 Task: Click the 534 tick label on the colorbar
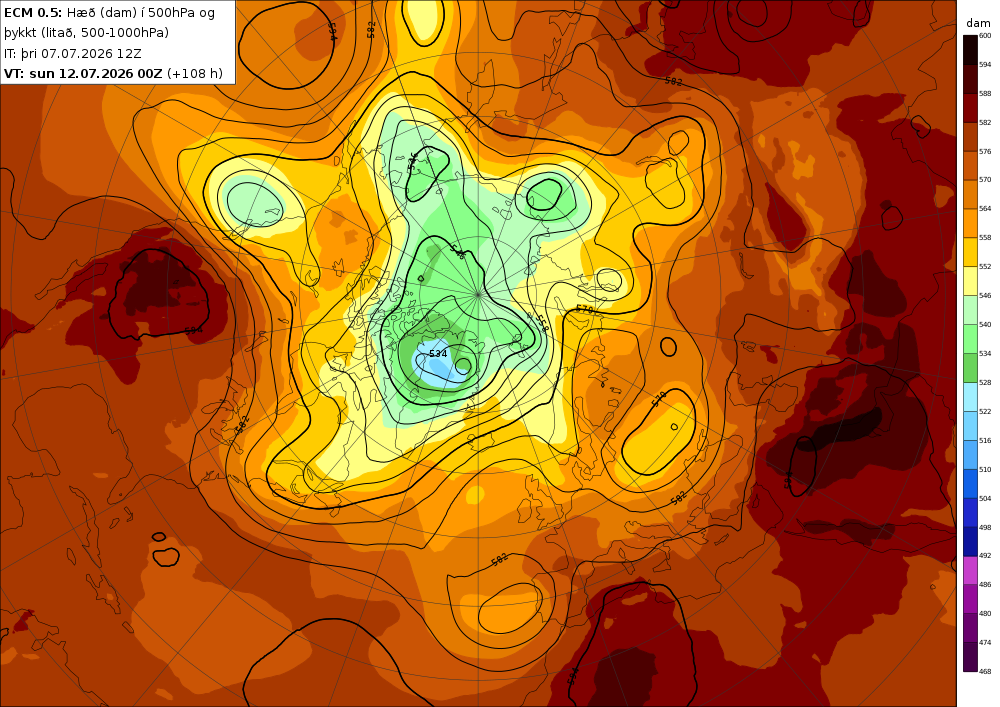(x=985, y=354)
